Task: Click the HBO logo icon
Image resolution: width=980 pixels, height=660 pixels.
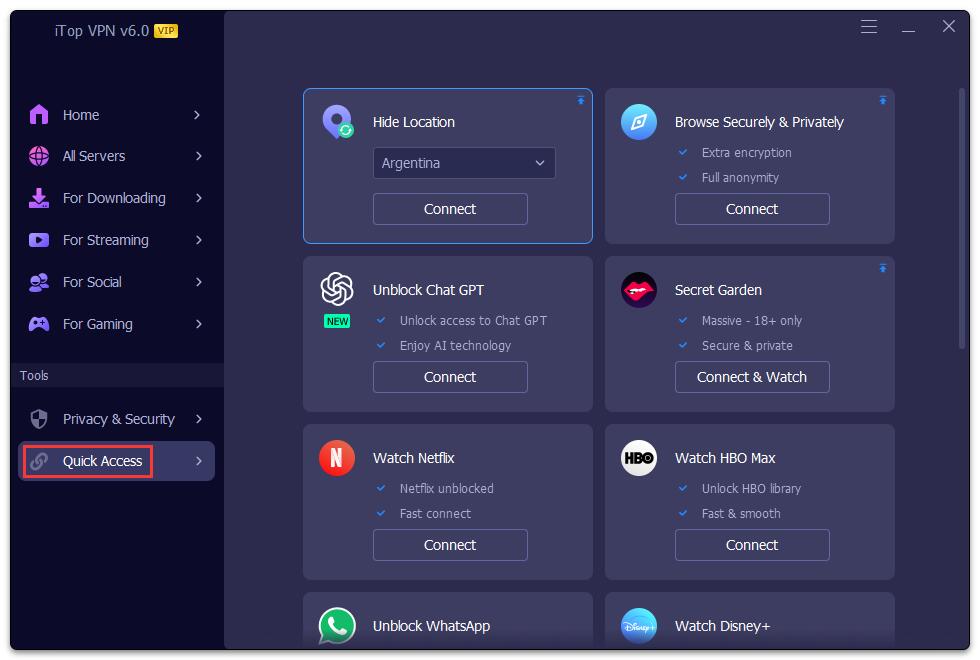Action: tap(639, 458)
